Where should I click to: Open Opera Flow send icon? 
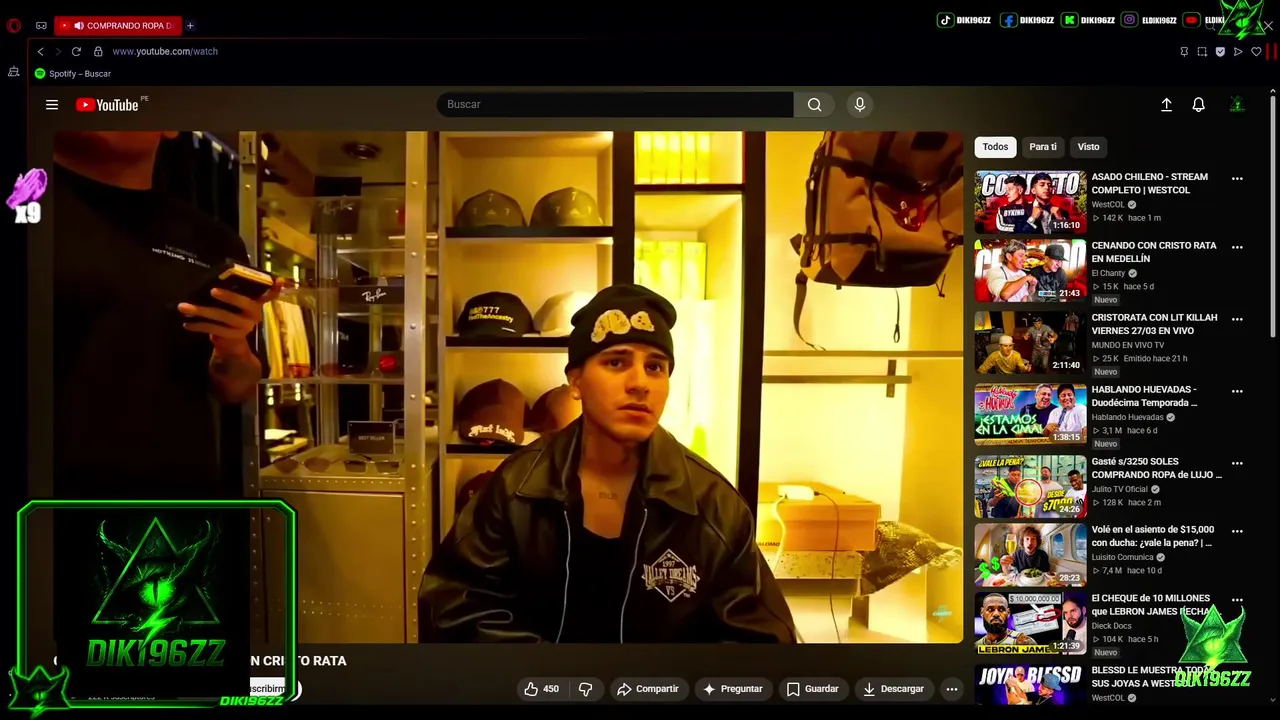(1238, 51)
